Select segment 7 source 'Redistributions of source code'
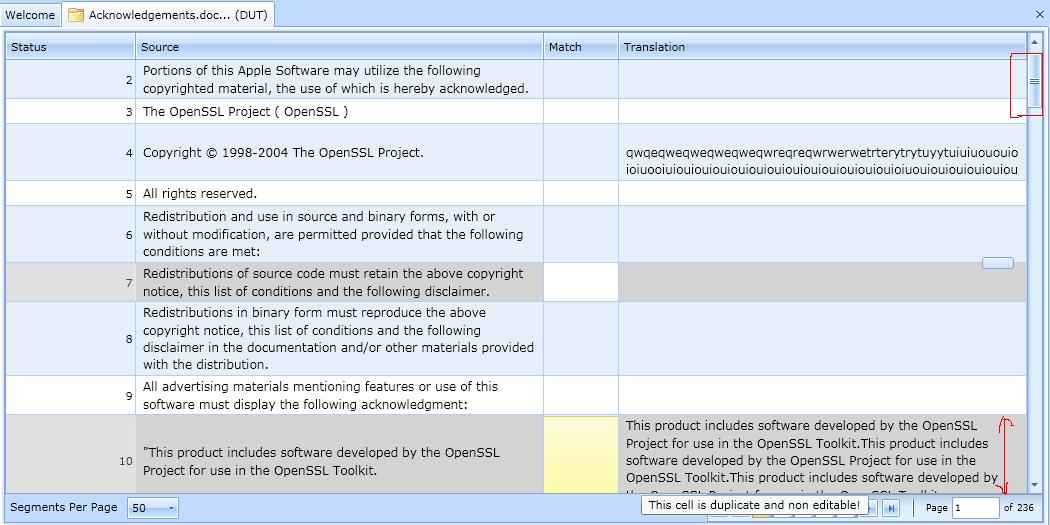 tap(340, 283)
